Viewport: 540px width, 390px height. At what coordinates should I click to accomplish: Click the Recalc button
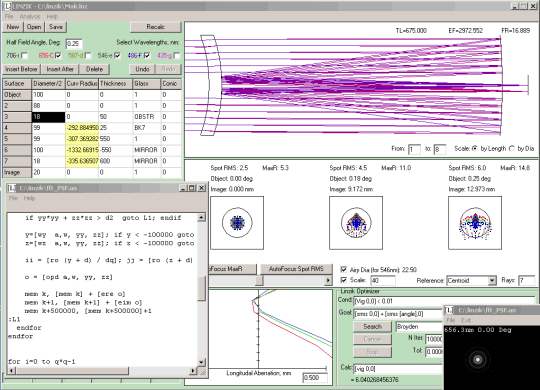click(x=155, y=27)
